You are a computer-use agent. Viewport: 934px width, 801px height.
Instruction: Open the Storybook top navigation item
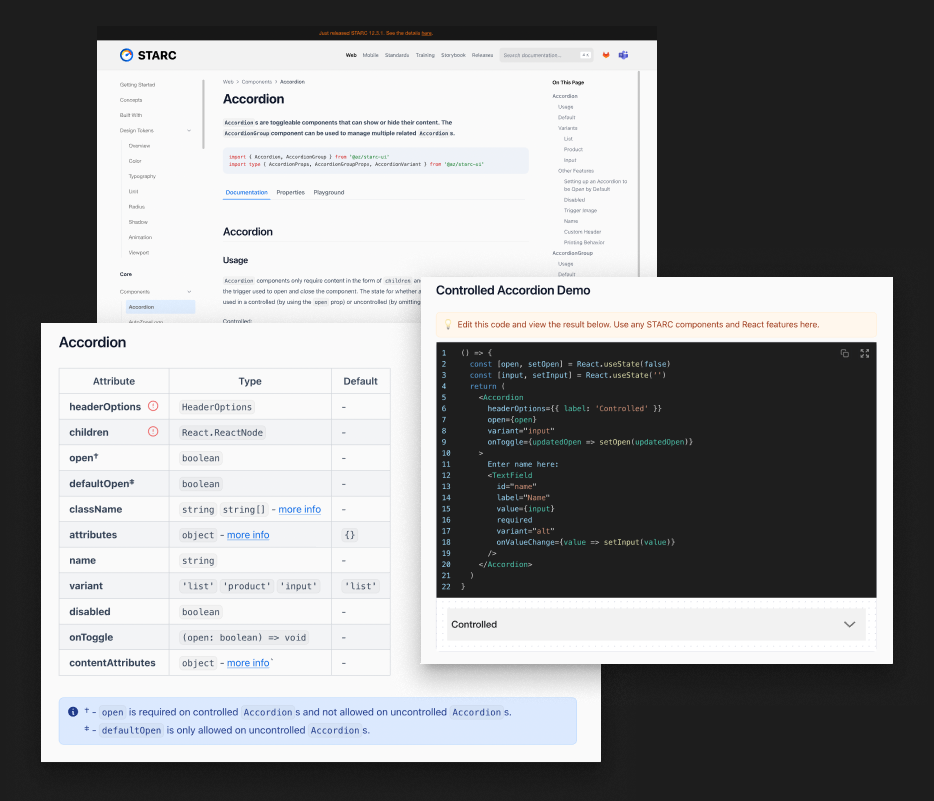point(453,55)
